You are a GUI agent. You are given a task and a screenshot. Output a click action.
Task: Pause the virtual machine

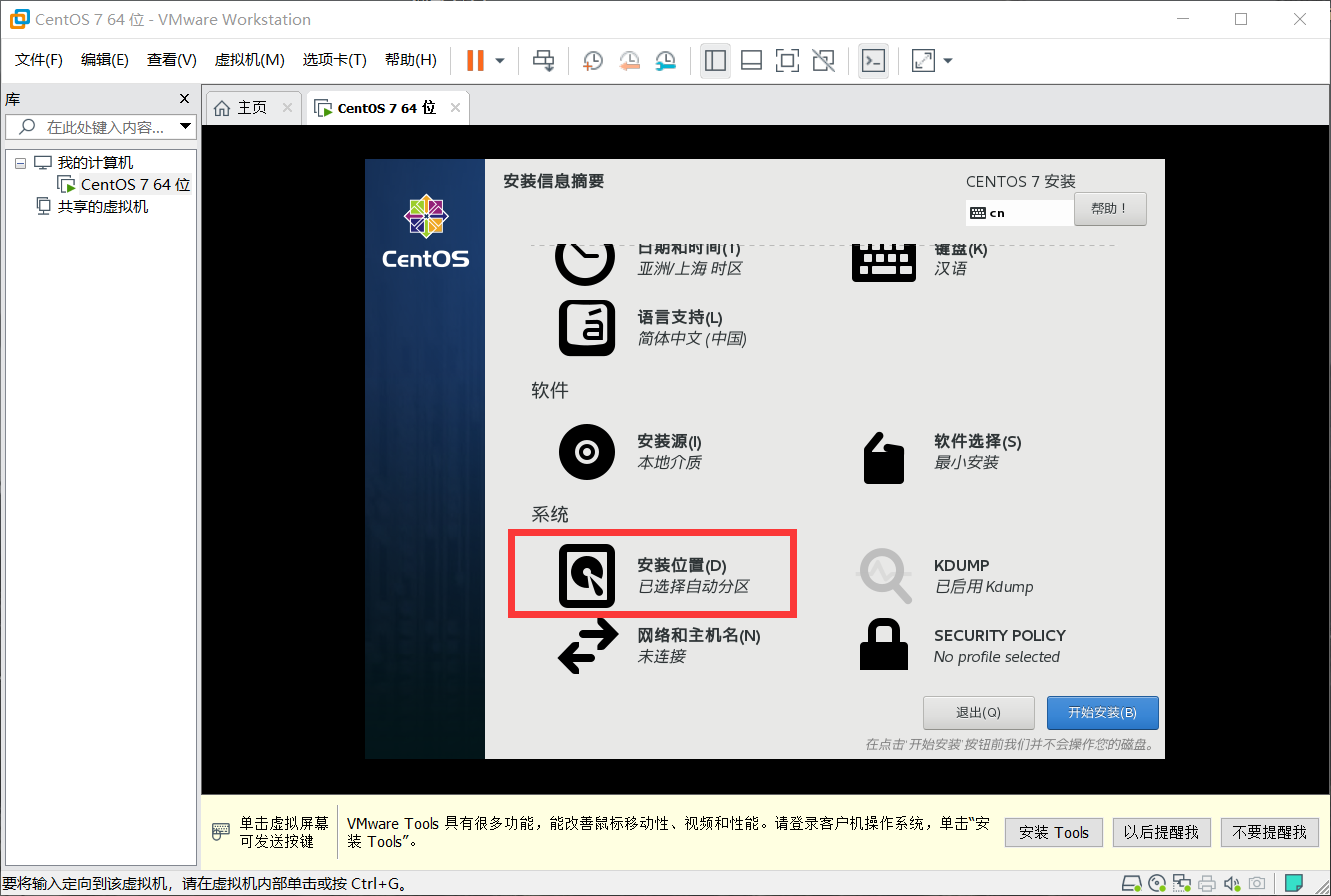(475, 61)
